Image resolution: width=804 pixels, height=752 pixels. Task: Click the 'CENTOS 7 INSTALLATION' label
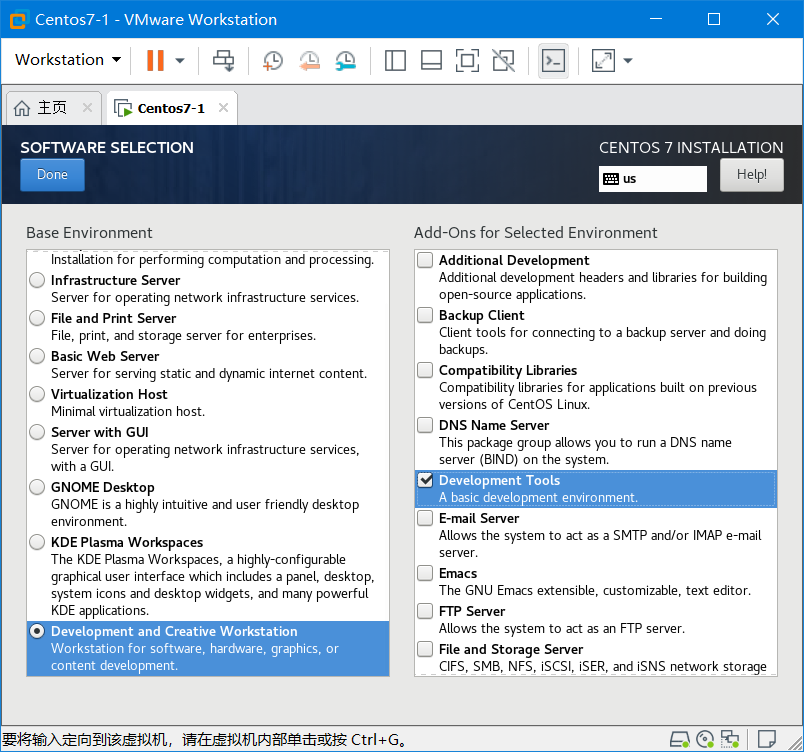(x=691, y=148)
